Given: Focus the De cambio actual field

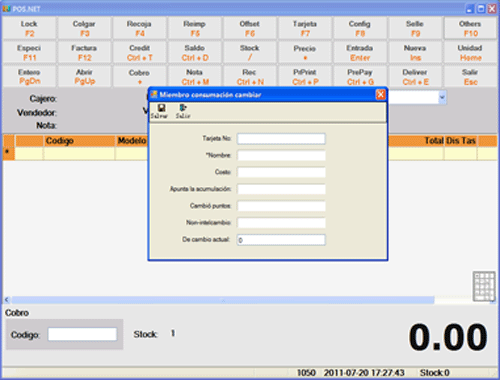Looking at the screenshot, I should [281, 240].
